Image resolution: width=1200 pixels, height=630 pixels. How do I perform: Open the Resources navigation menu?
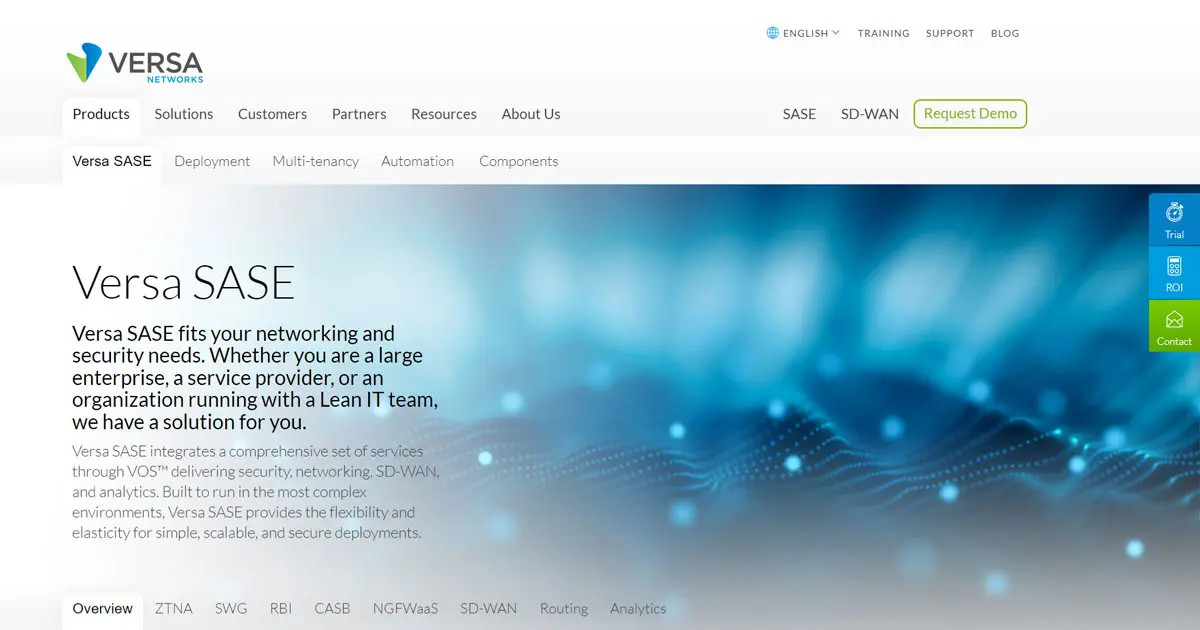coord(443,114)
